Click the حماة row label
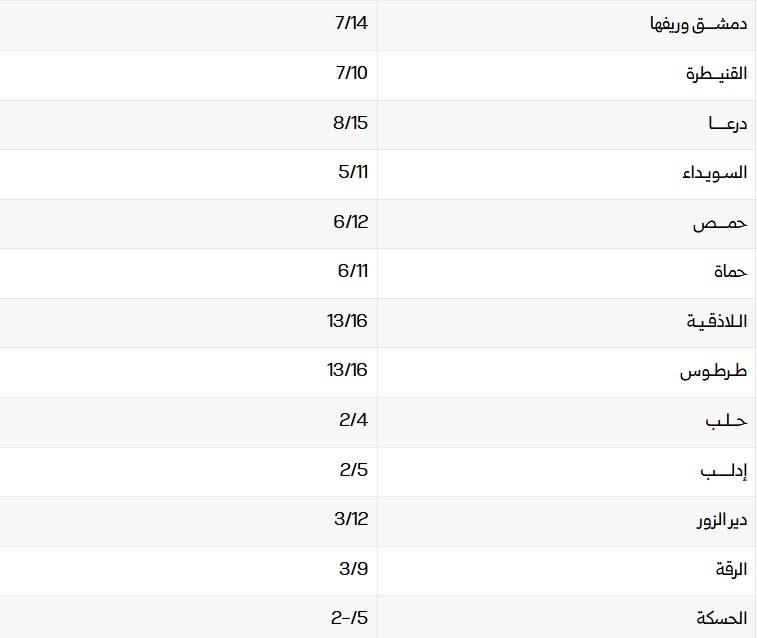757x638 pixels. point(730,272)
